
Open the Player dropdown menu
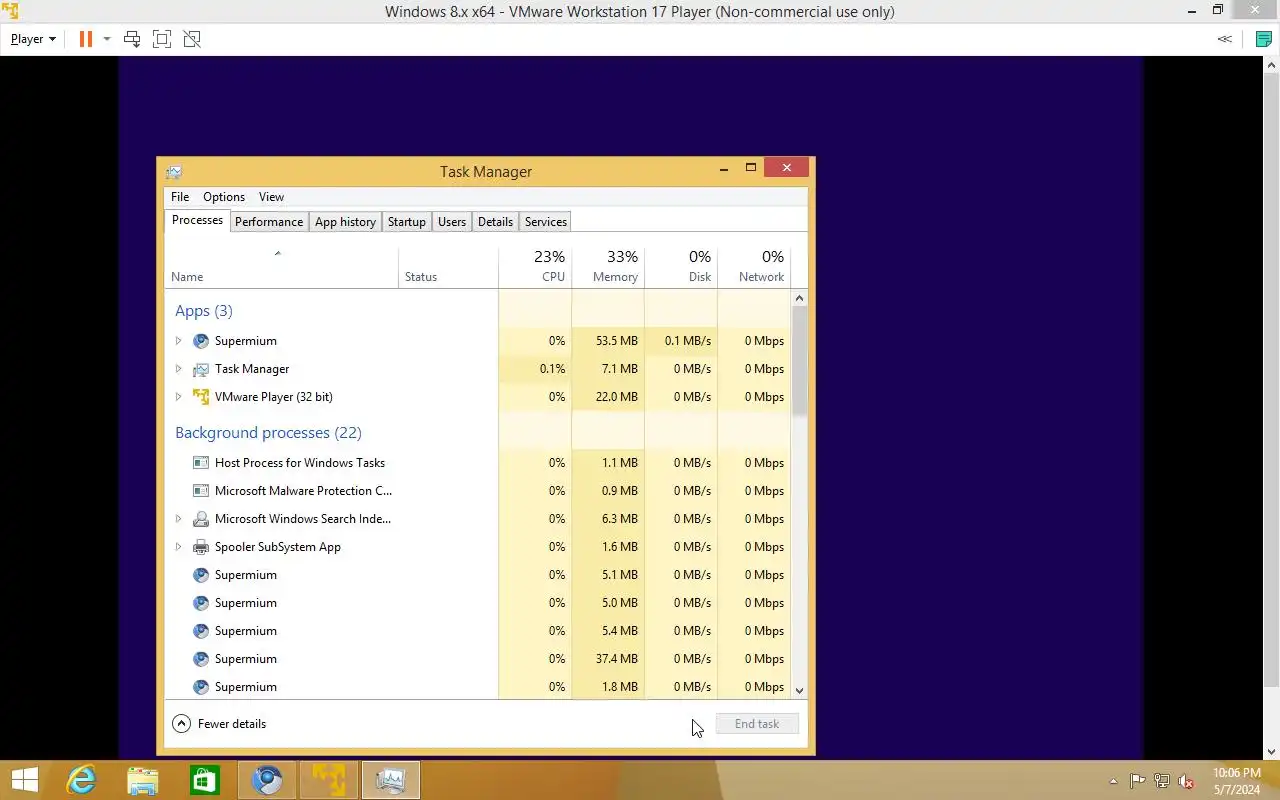click(x=33, y=39)
